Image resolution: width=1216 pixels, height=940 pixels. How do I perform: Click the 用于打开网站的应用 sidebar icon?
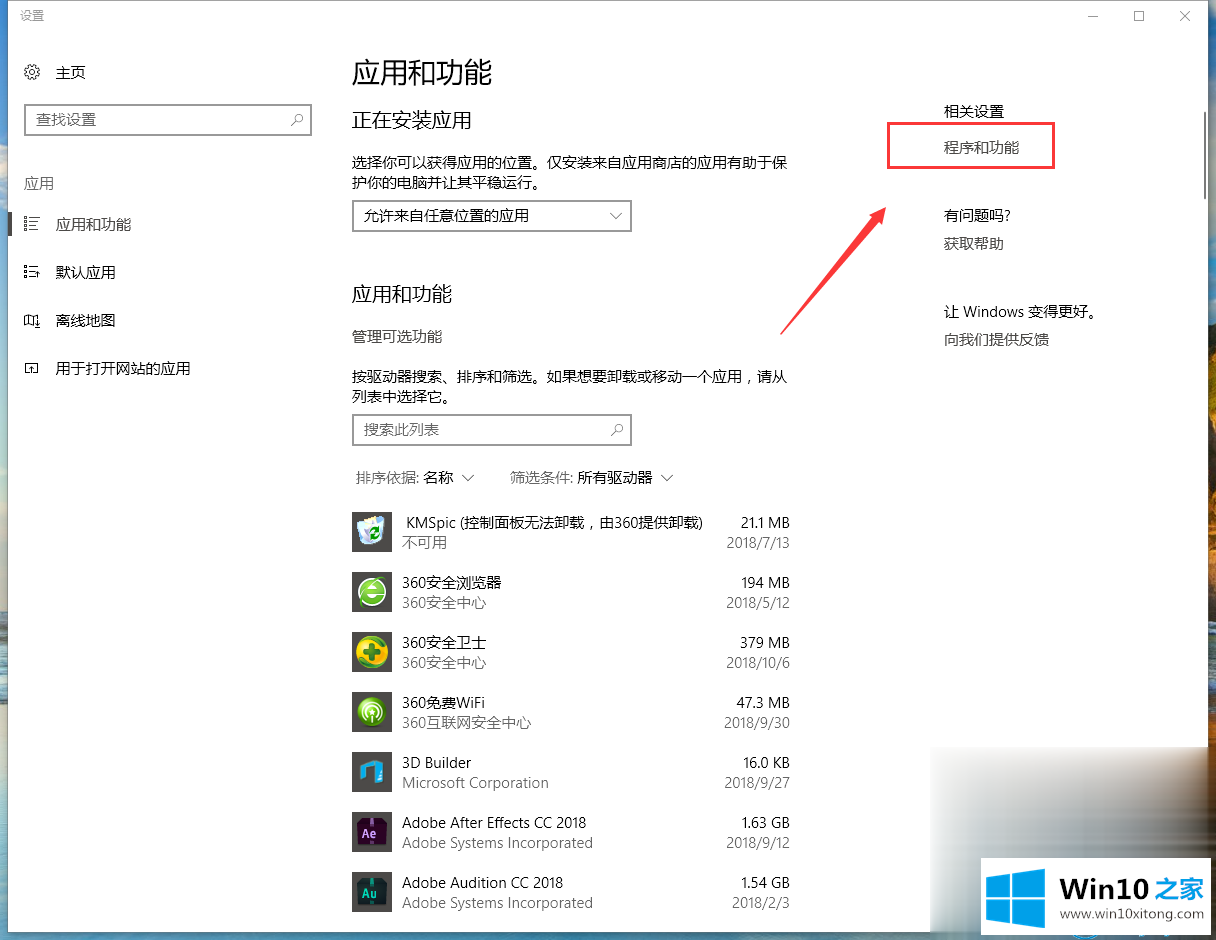(32, 368)
